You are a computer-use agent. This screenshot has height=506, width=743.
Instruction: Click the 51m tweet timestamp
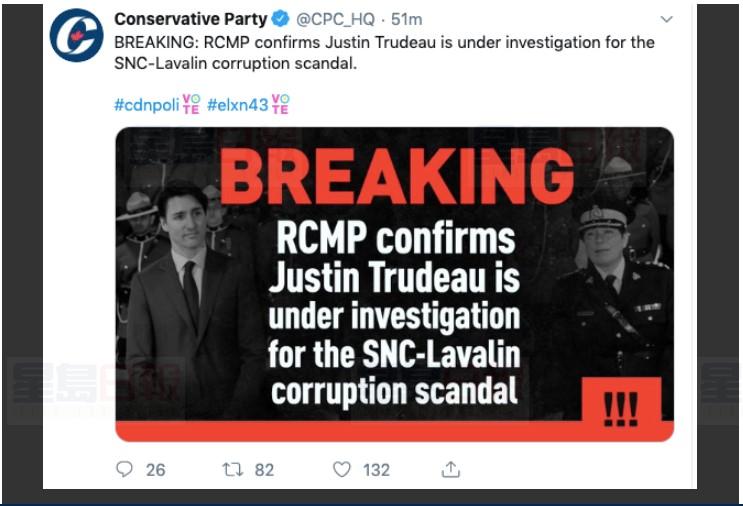coord(407,19)
